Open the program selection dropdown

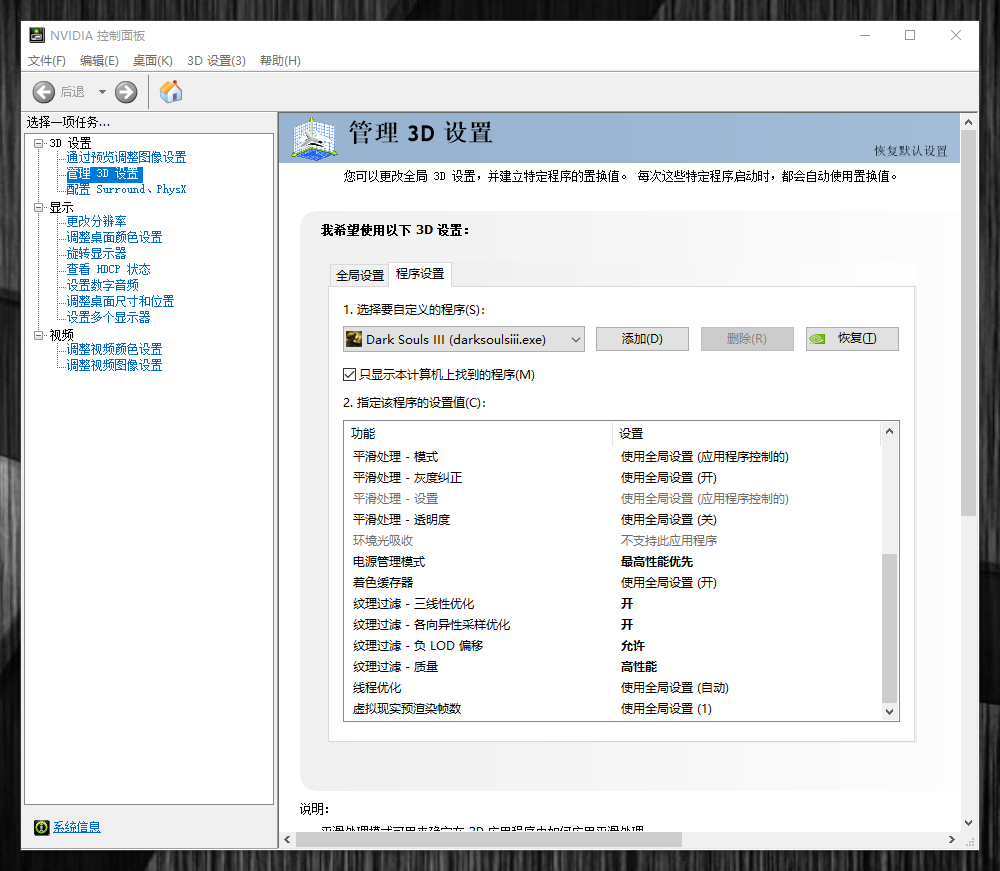(464, 339)
